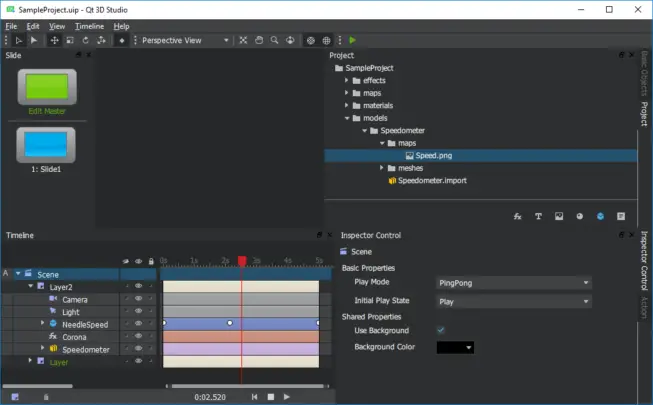
Task: Open the File menu
Action: [11, 26]
